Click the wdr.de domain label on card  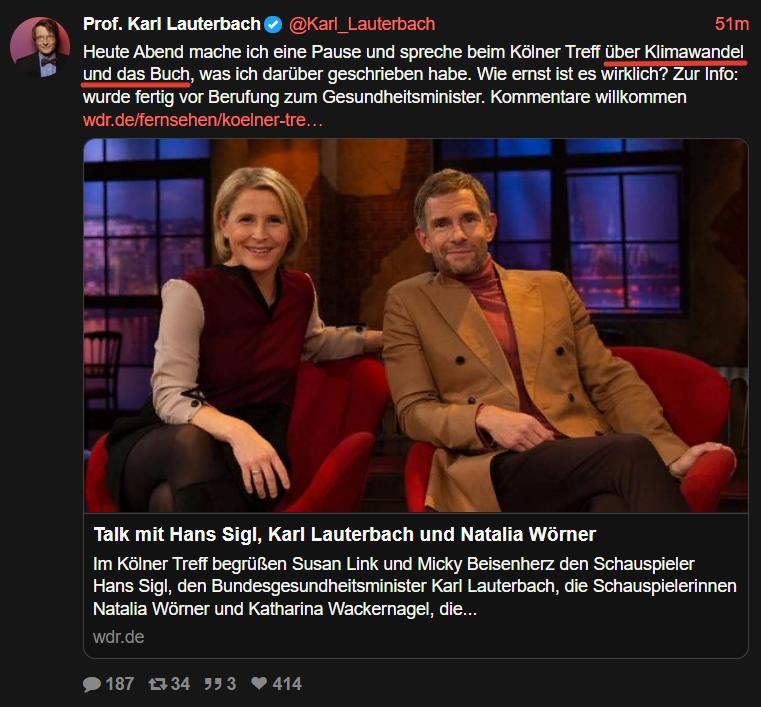pyautogui.click(x=118, y=637)
